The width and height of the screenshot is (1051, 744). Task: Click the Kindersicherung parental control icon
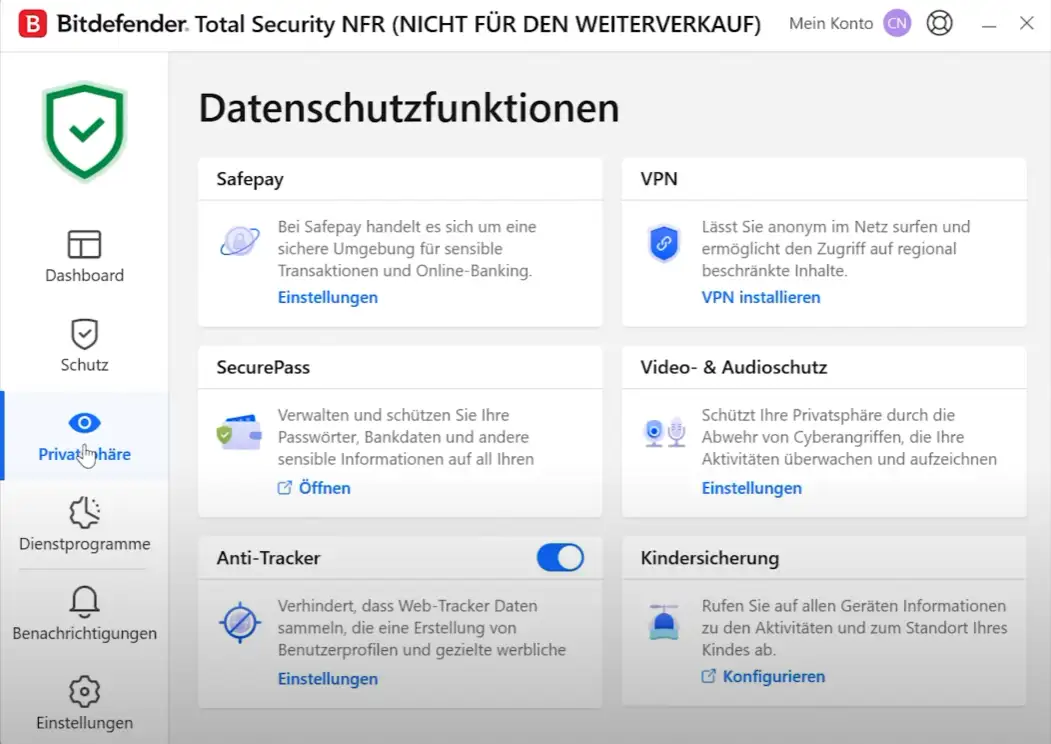point(663,622)
